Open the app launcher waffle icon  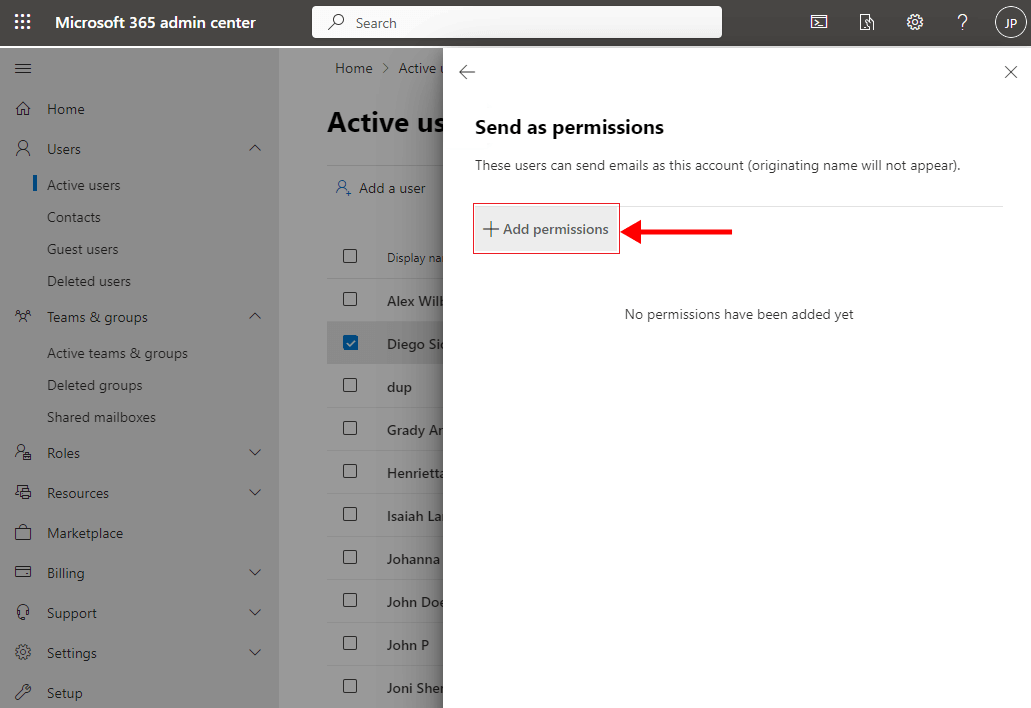click(22, 22)
